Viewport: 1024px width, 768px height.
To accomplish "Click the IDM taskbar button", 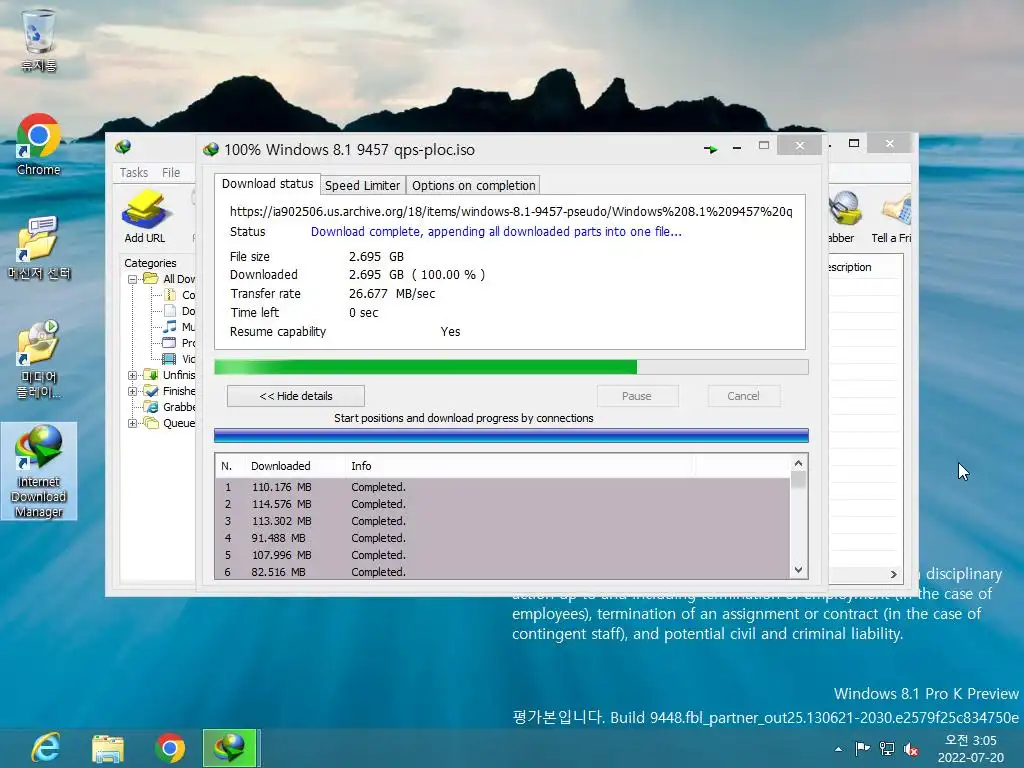I will (231, 748).
